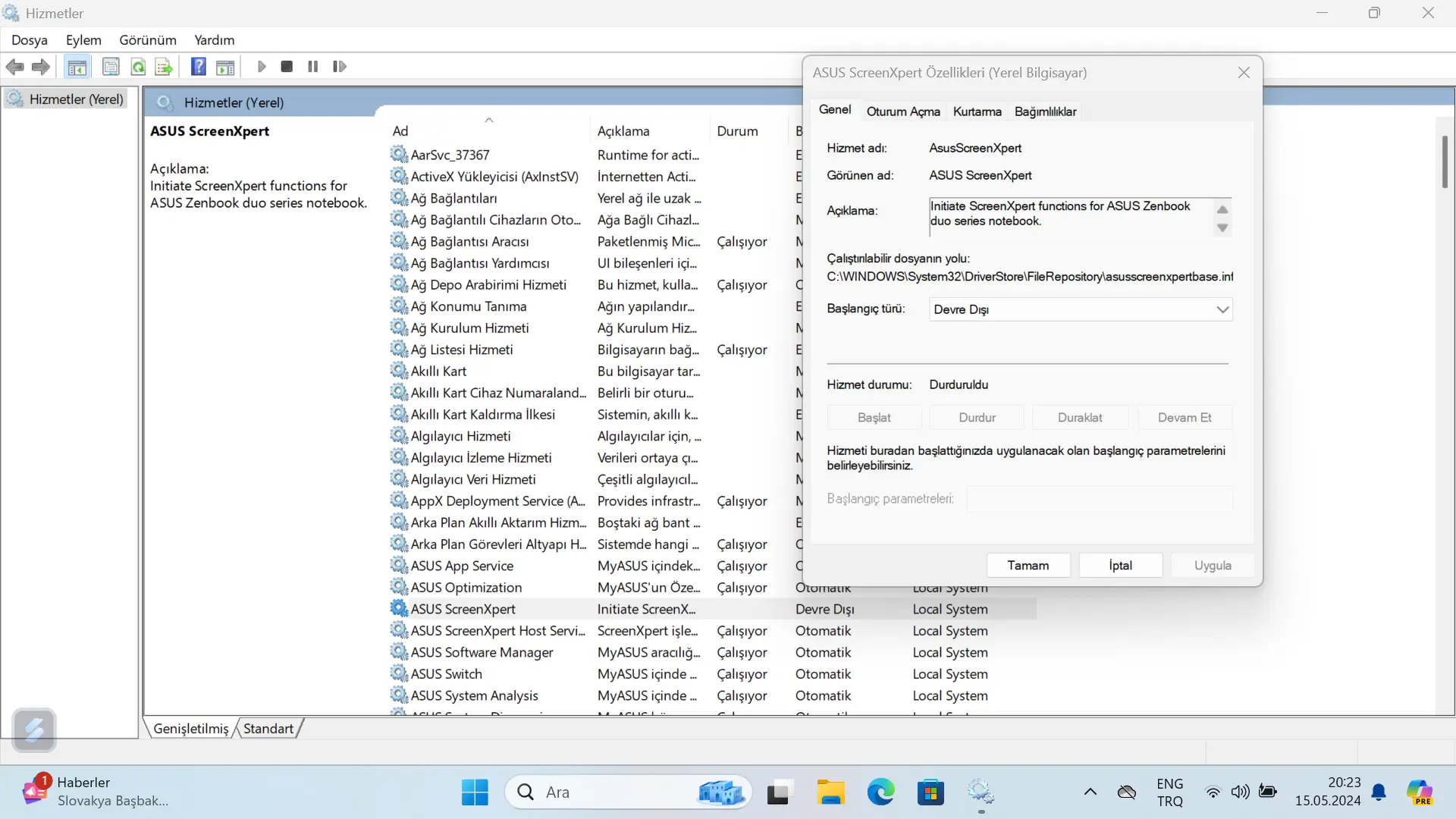Click the gear icon of AarSvc_37367

coord(399,155)
